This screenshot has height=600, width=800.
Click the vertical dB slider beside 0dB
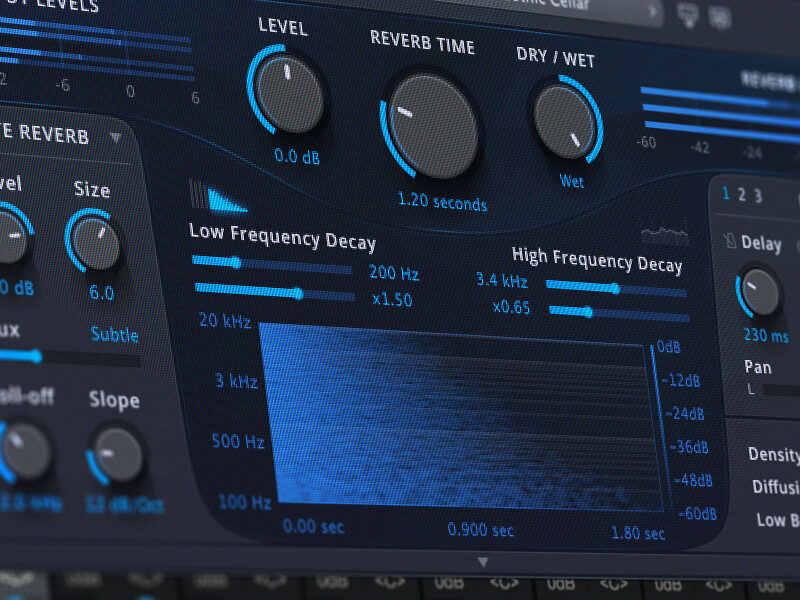[659, 427]
